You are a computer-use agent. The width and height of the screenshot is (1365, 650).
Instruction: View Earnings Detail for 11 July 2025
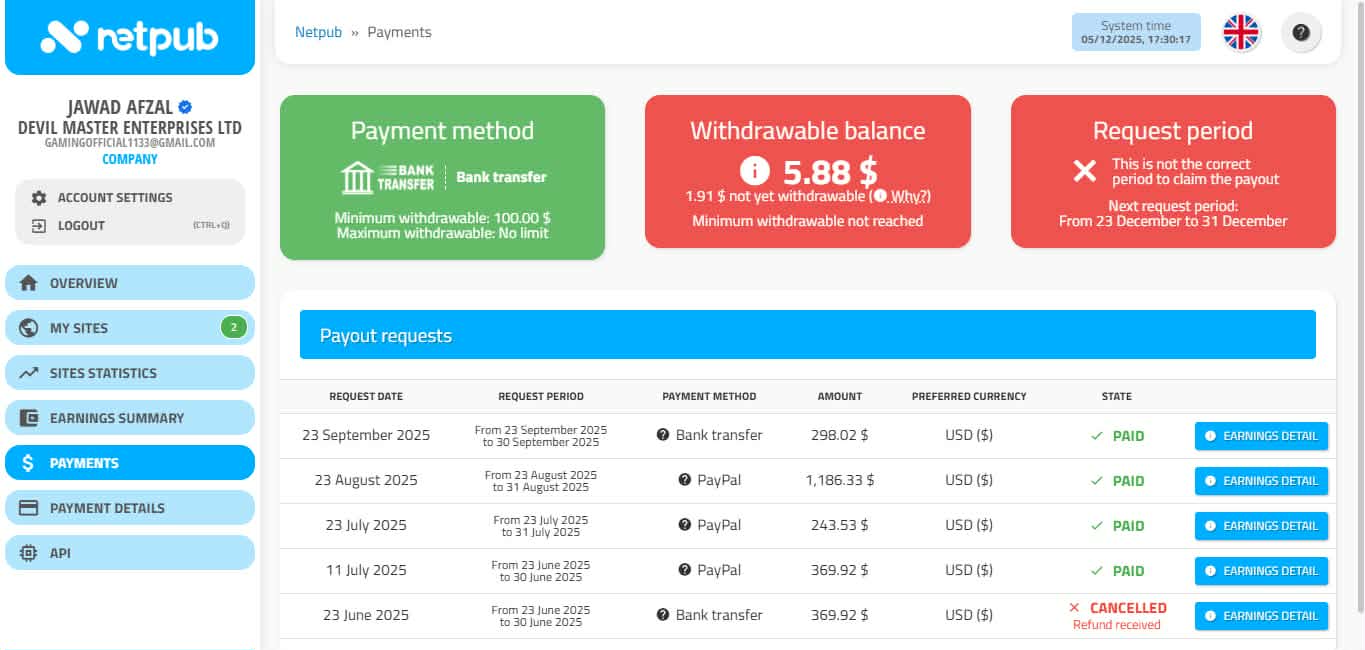pyautogui.click(x=1261, y=571)
